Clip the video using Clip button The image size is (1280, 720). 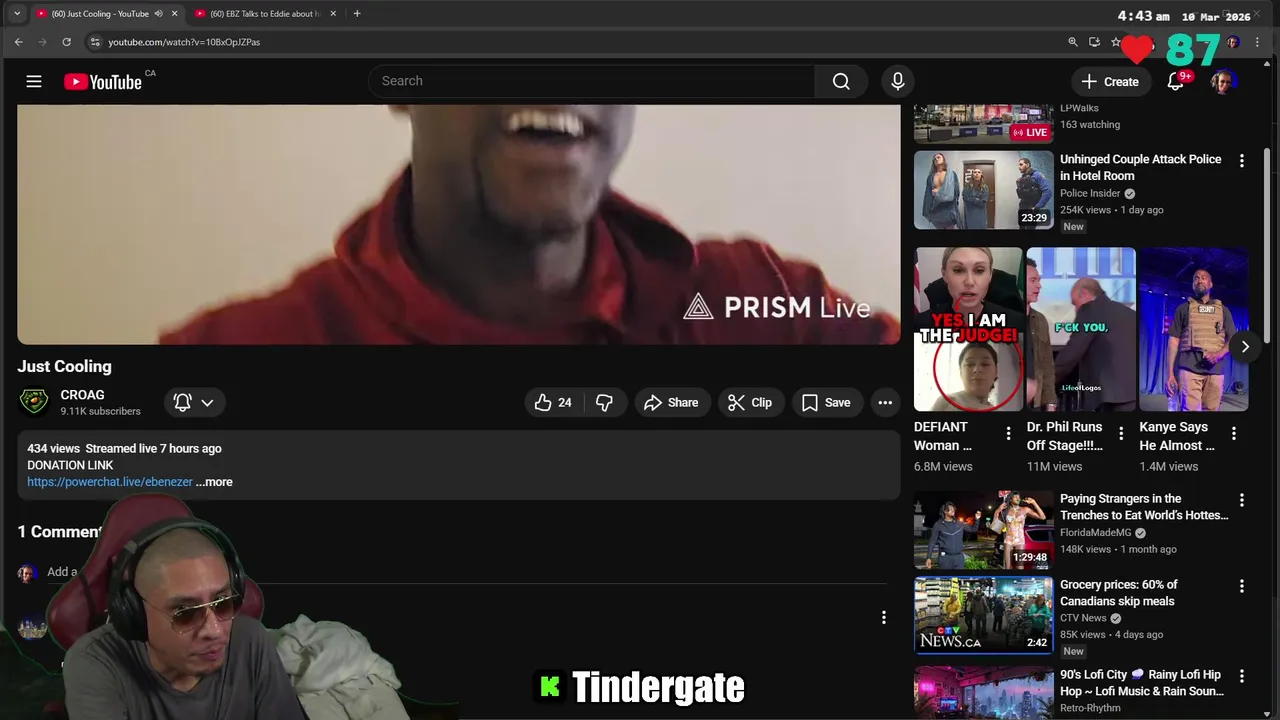[749, 402]
